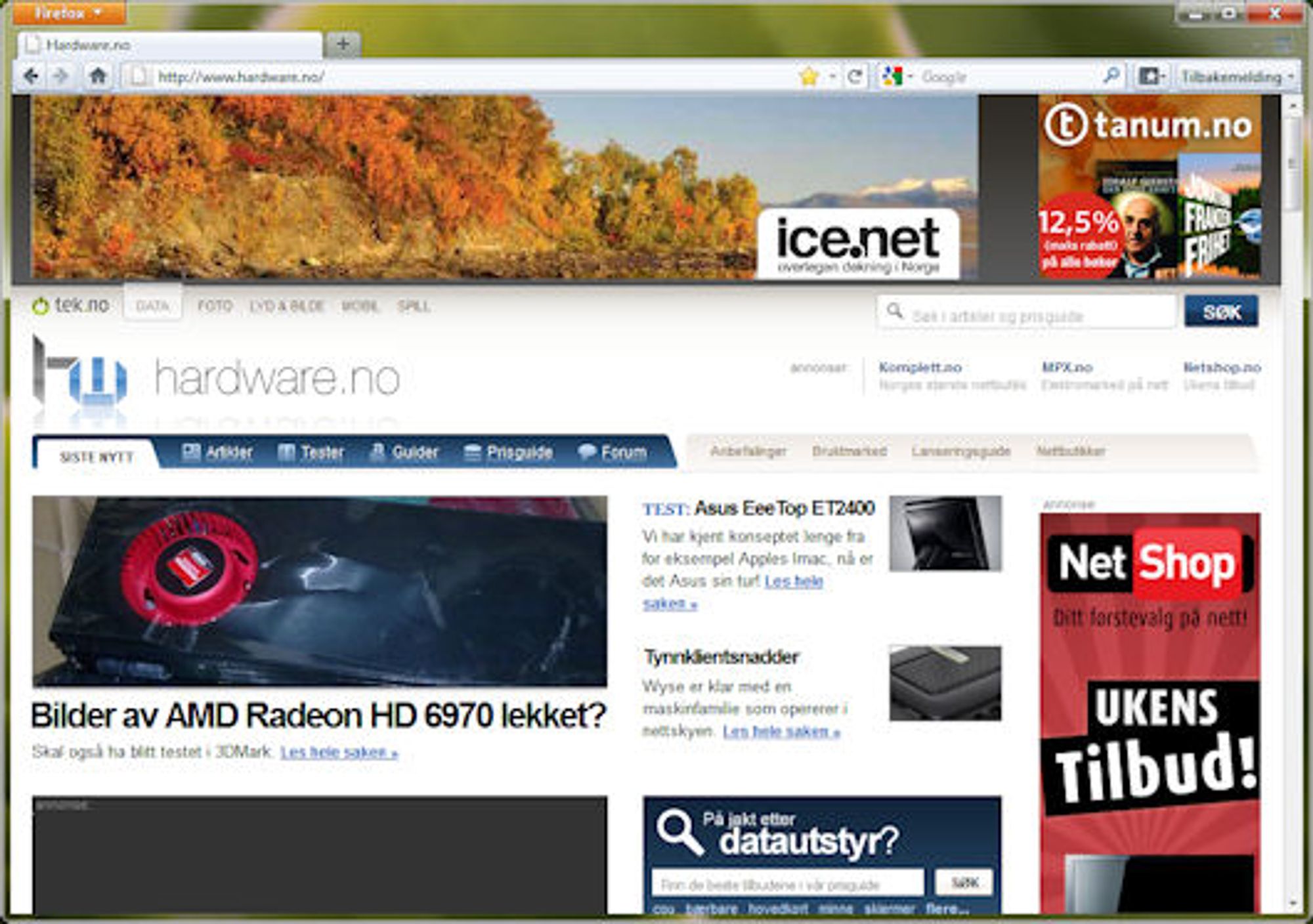
Task: Click the datautstyr price guide search field
Action: 788,883
